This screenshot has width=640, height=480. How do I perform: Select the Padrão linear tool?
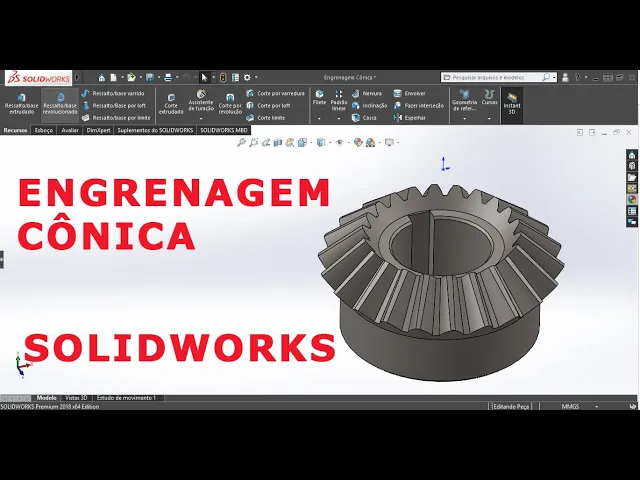tap(339, 100)
